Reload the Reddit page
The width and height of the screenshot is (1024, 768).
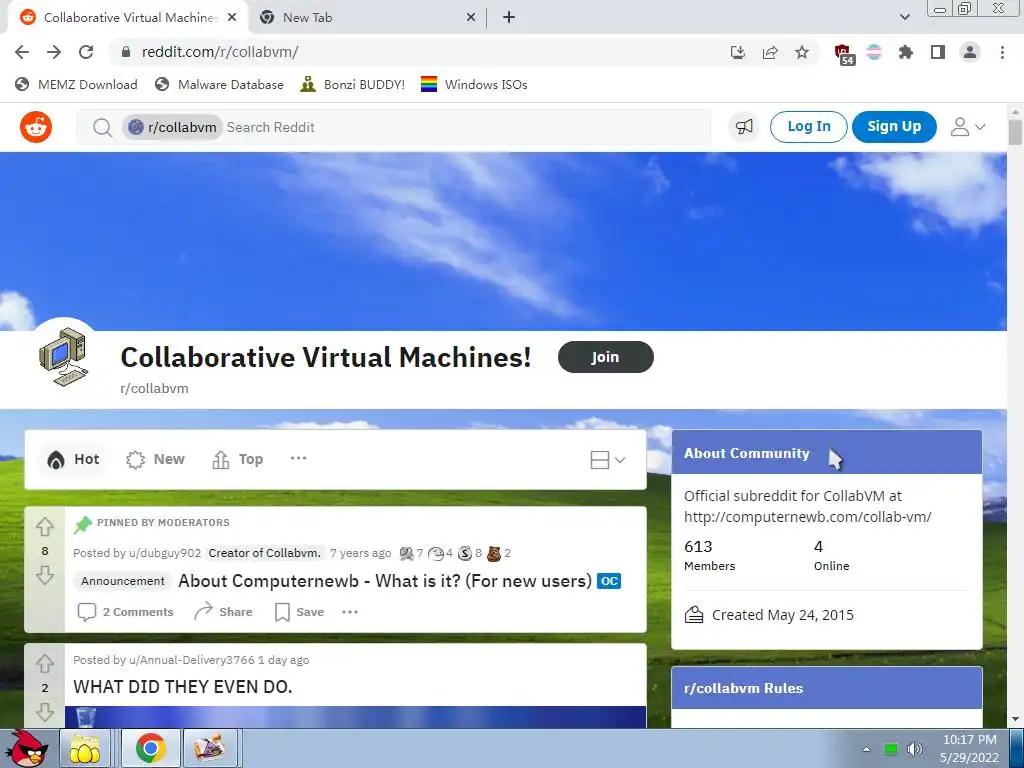pyautogui.click(x=86, y=52)
